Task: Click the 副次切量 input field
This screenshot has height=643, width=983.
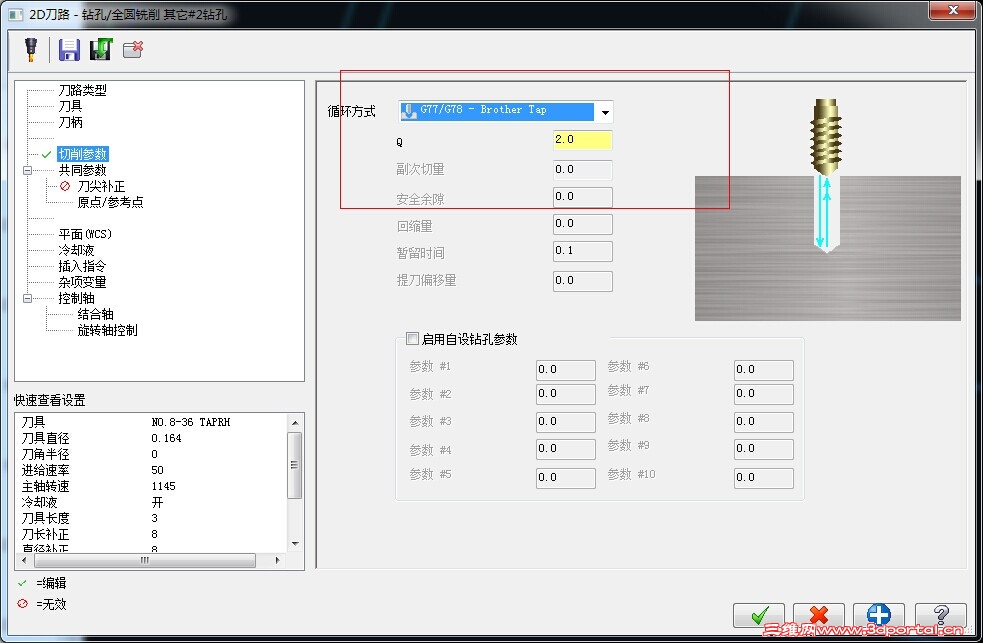Action: (x=582, y=170)
